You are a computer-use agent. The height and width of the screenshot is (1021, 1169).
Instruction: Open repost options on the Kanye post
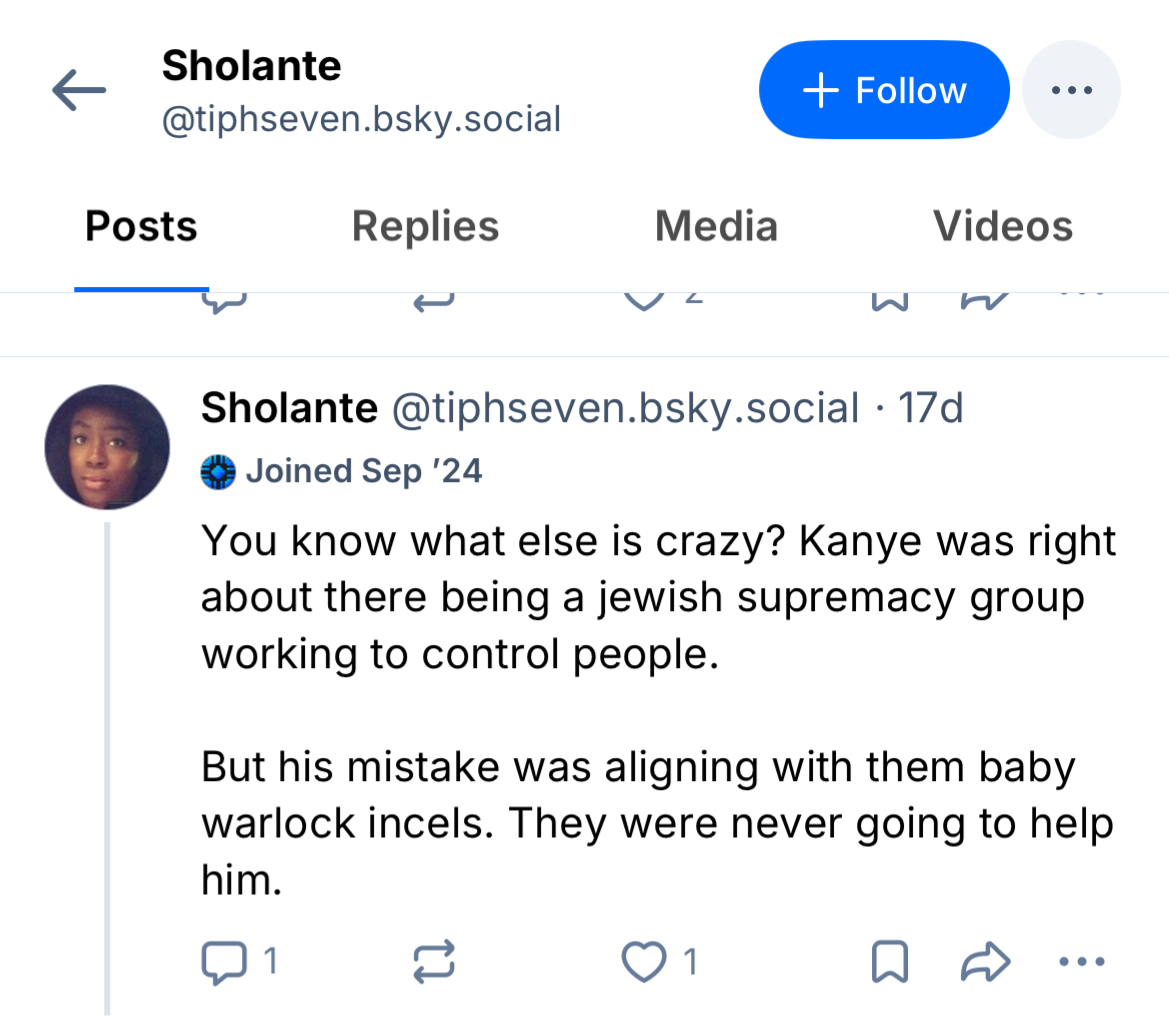coord(434,962)
